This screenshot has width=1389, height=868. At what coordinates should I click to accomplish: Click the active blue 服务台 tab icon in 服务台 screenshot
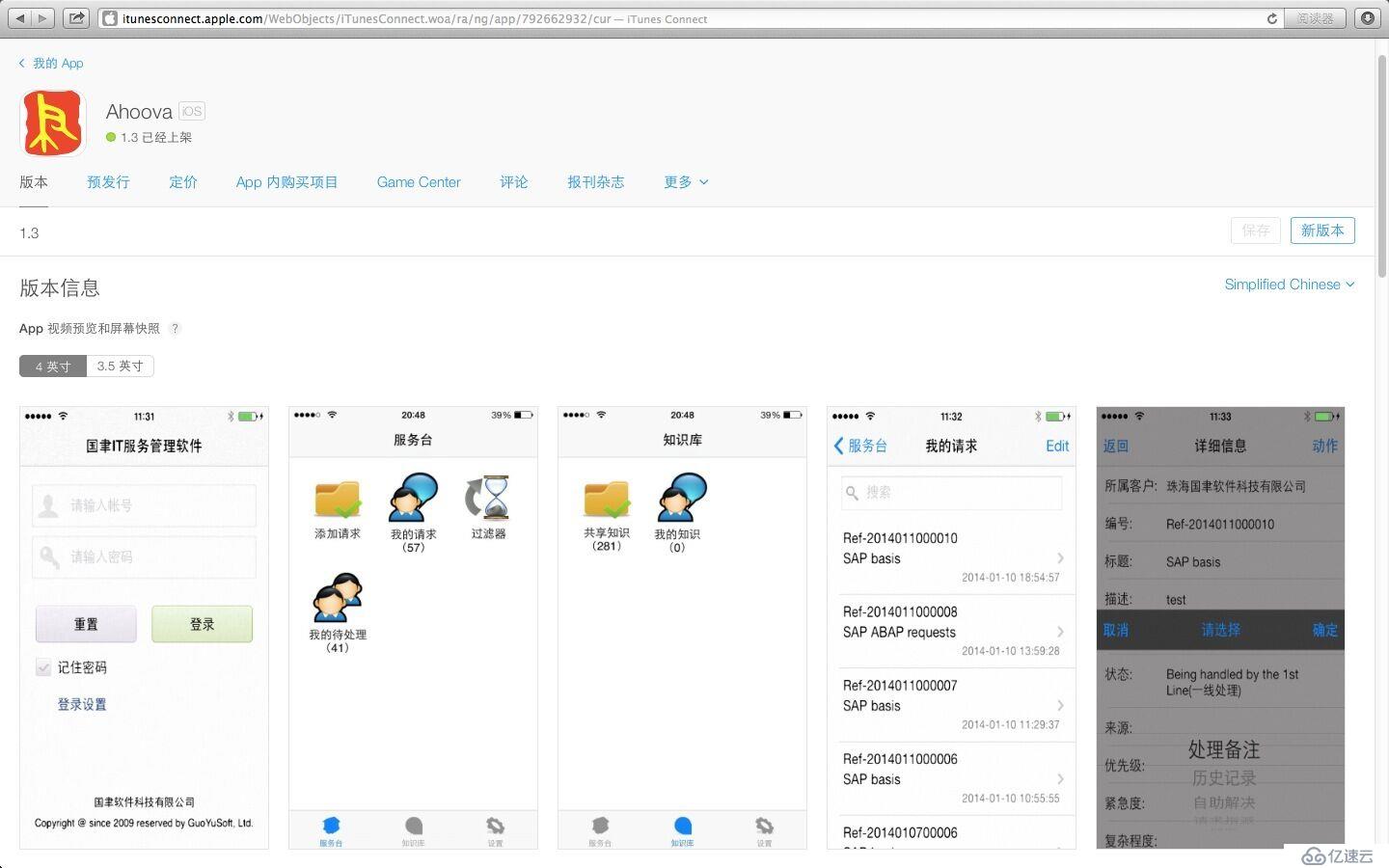(331, 826)
